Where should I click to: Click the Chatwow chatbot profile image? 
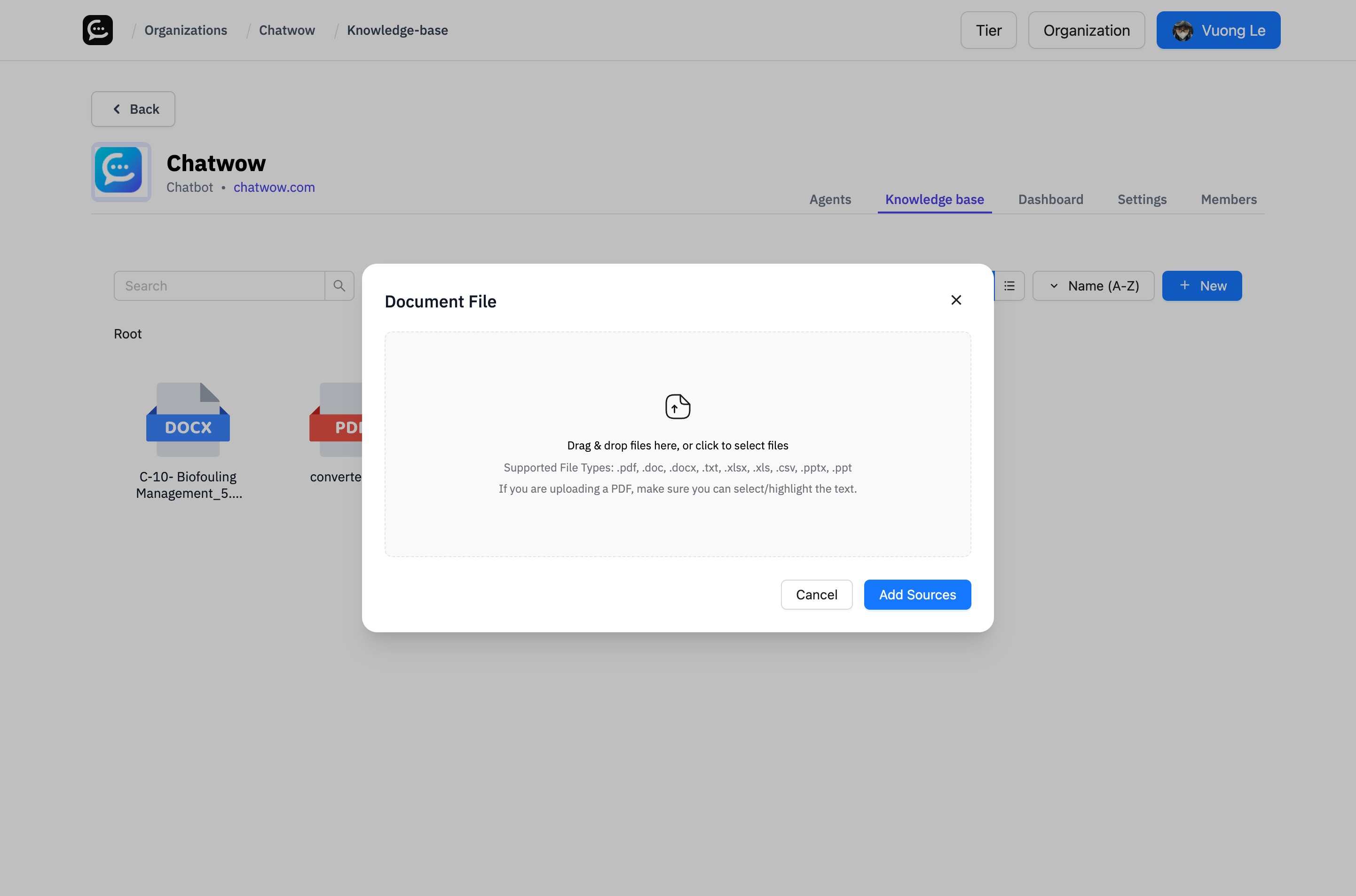pos(120,172)
